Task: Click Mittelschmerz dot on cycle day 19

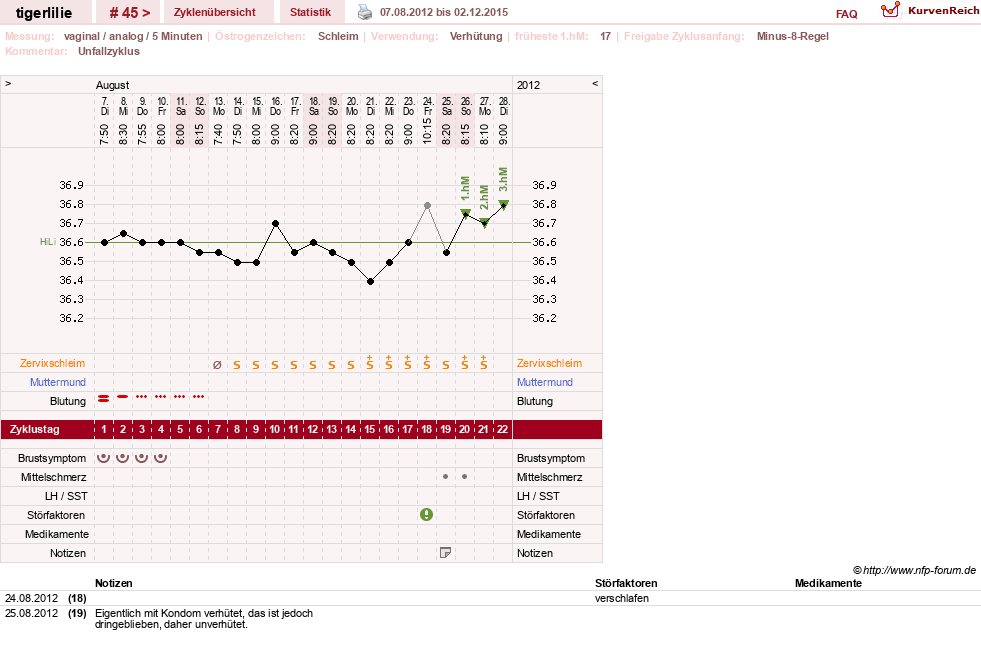Action: pos(445,477)
